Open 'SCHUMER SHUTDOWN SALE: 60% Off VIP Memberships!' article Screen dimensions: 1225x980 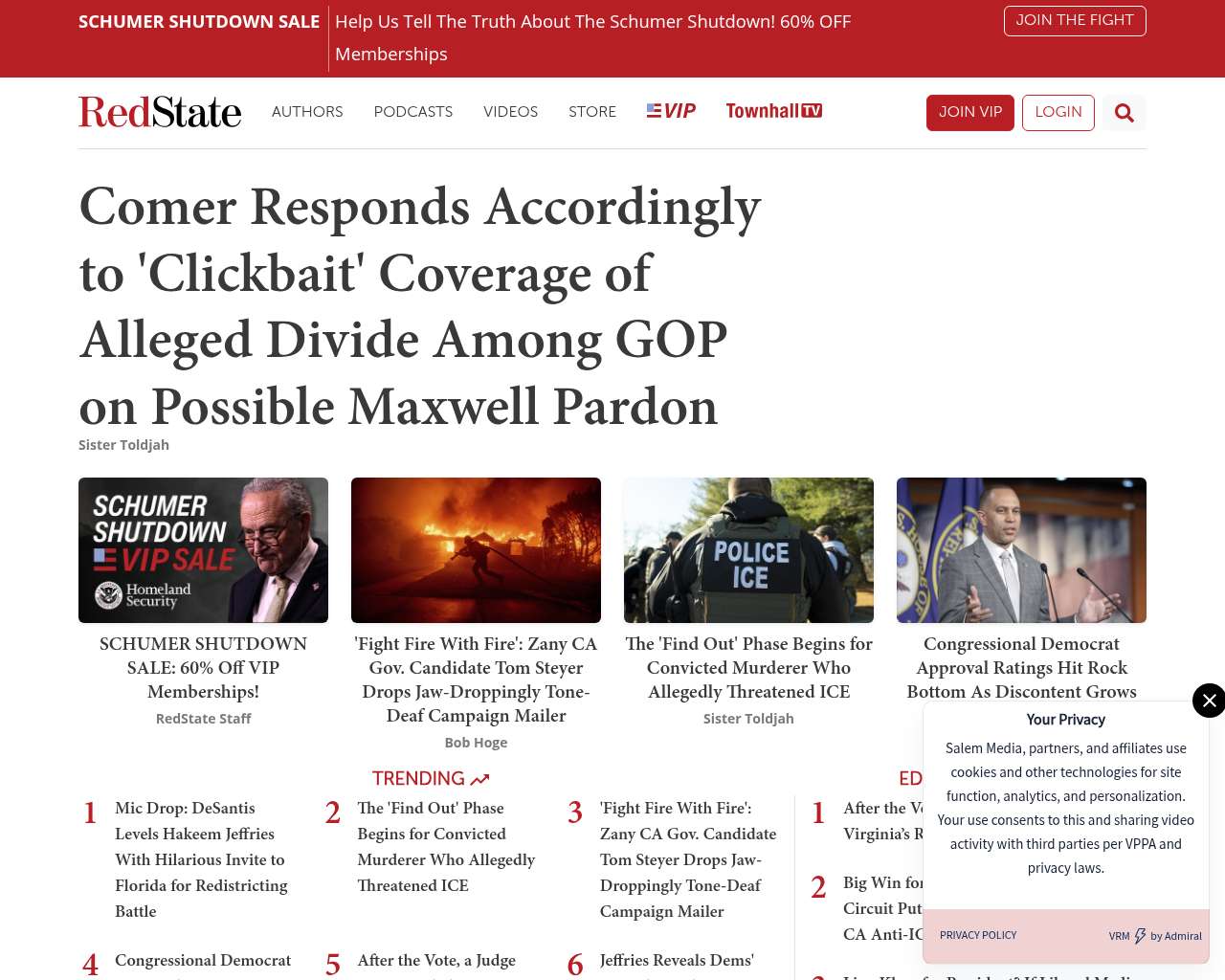(x=203, y=668)
